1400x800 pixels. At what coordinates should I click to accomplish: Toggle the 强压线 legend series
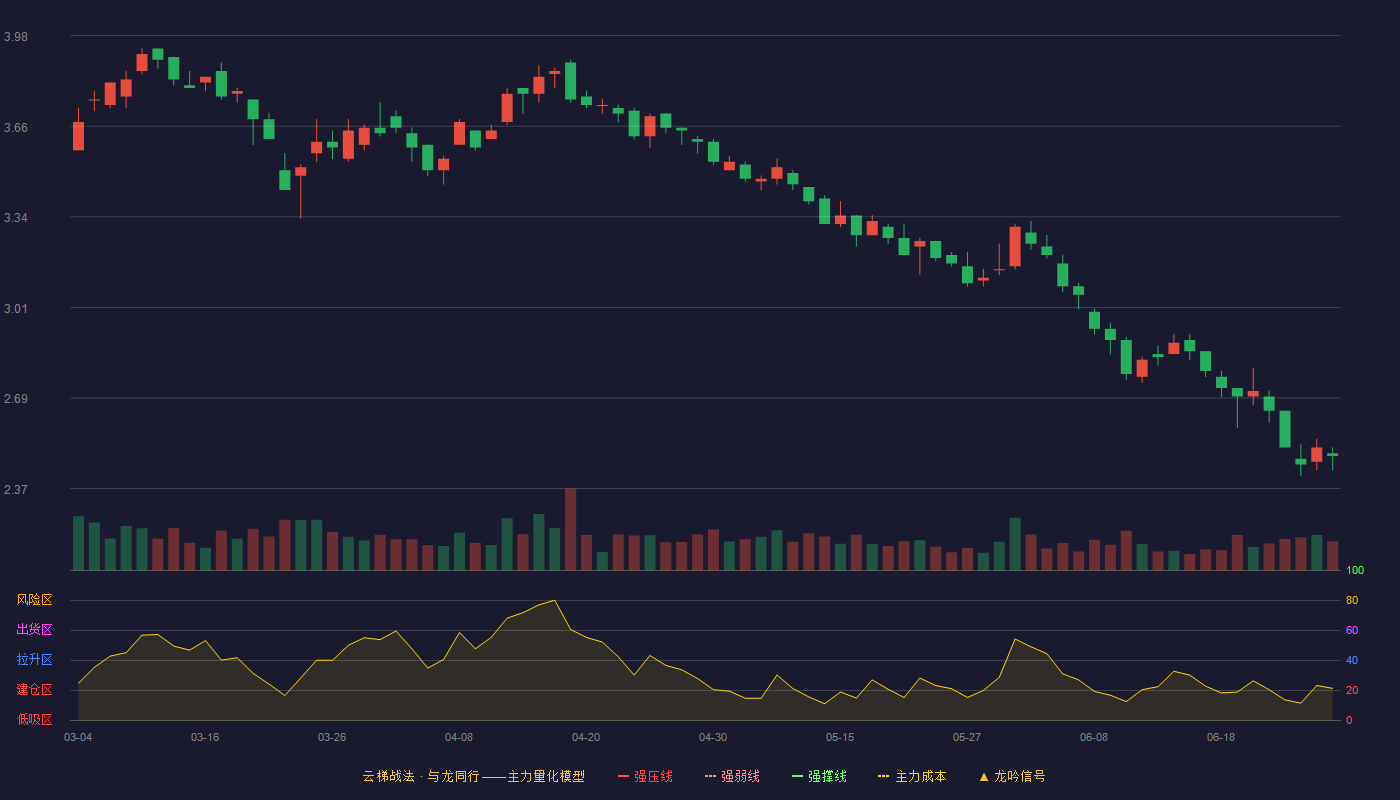tap(645, 776)
